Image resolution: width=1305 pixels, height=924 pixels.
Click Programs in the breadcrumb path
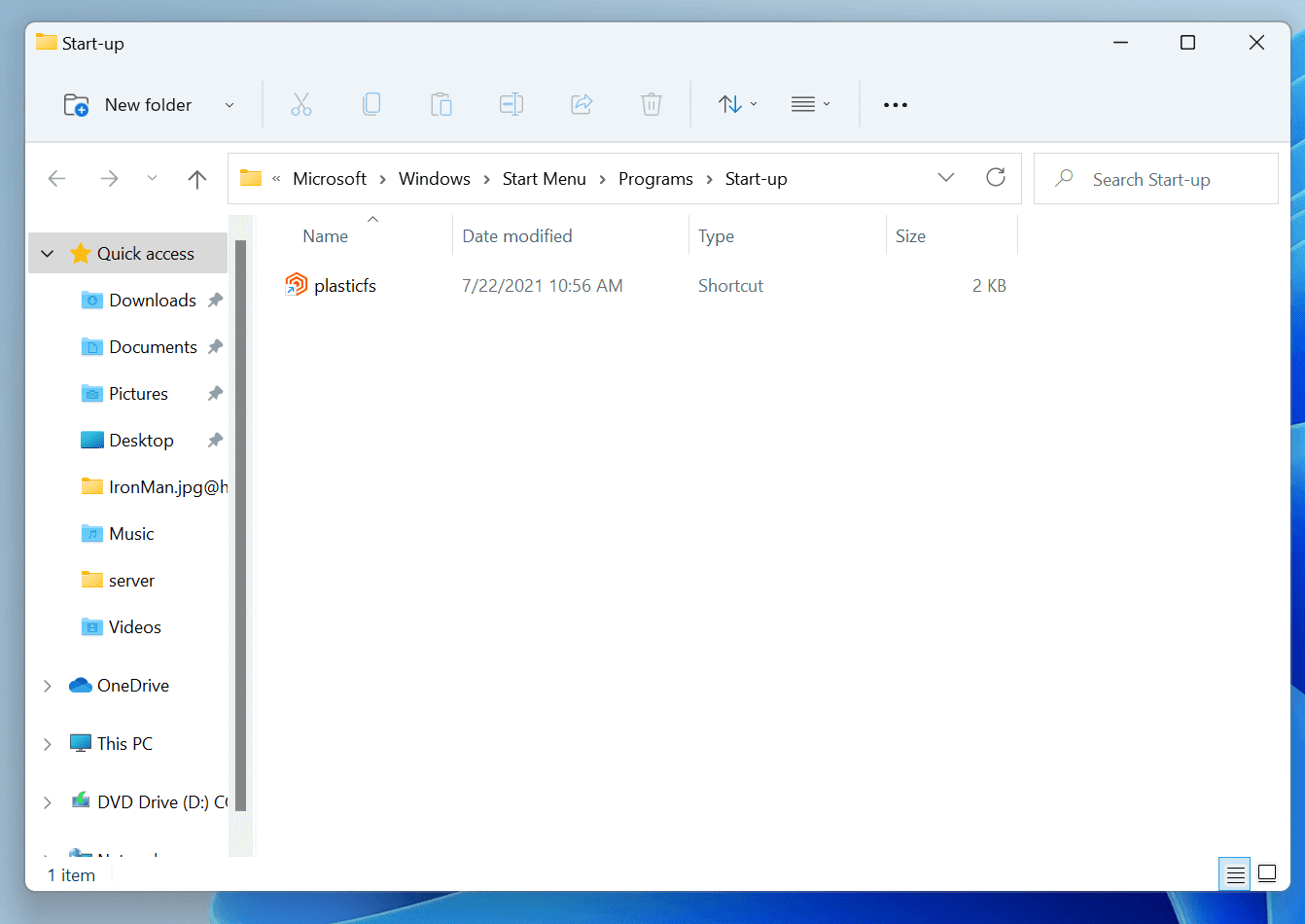[x=655, y=179]
